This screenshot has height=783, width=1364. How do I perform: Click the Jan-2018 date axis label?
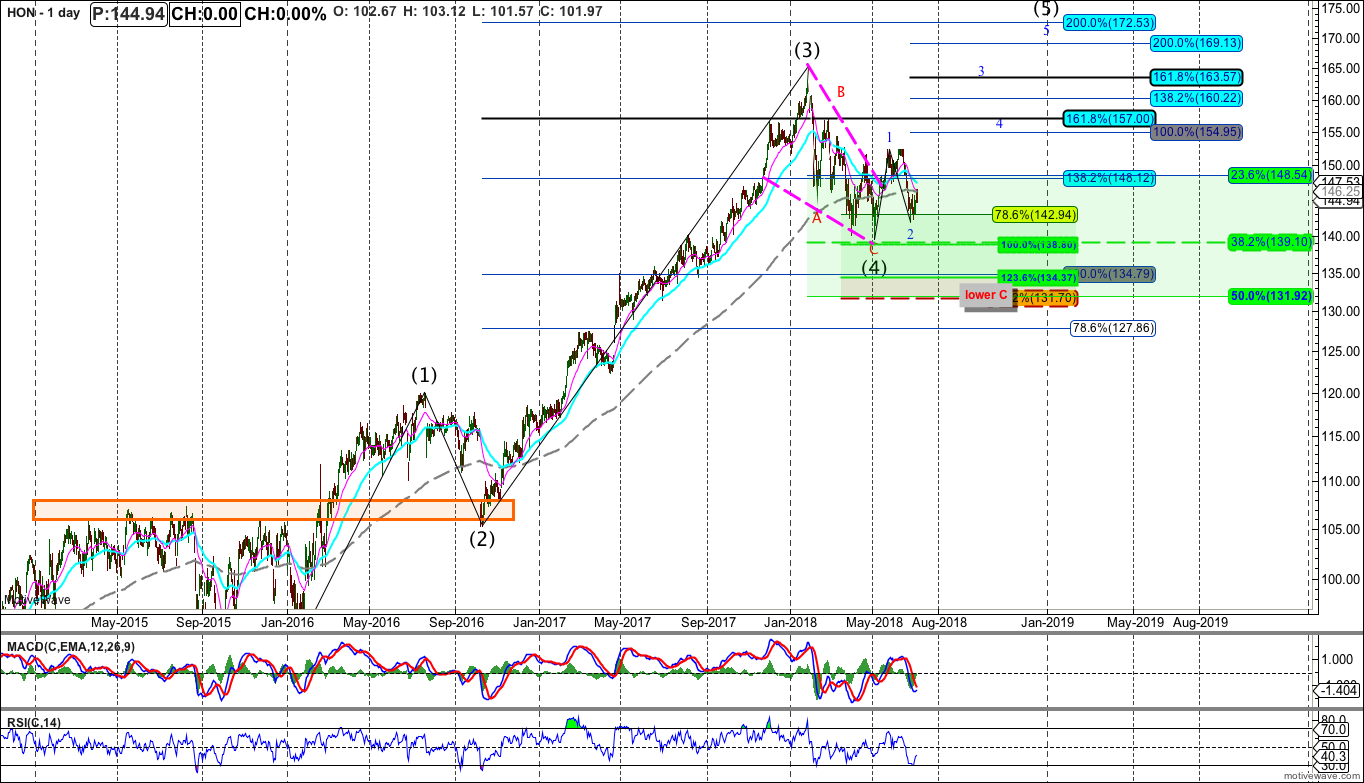click(790, 621)
